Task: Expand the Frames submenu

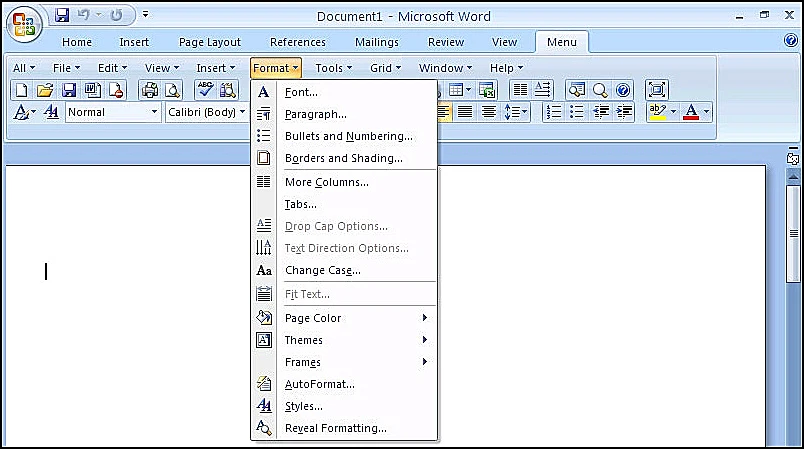Action: (x=425, y=362)
